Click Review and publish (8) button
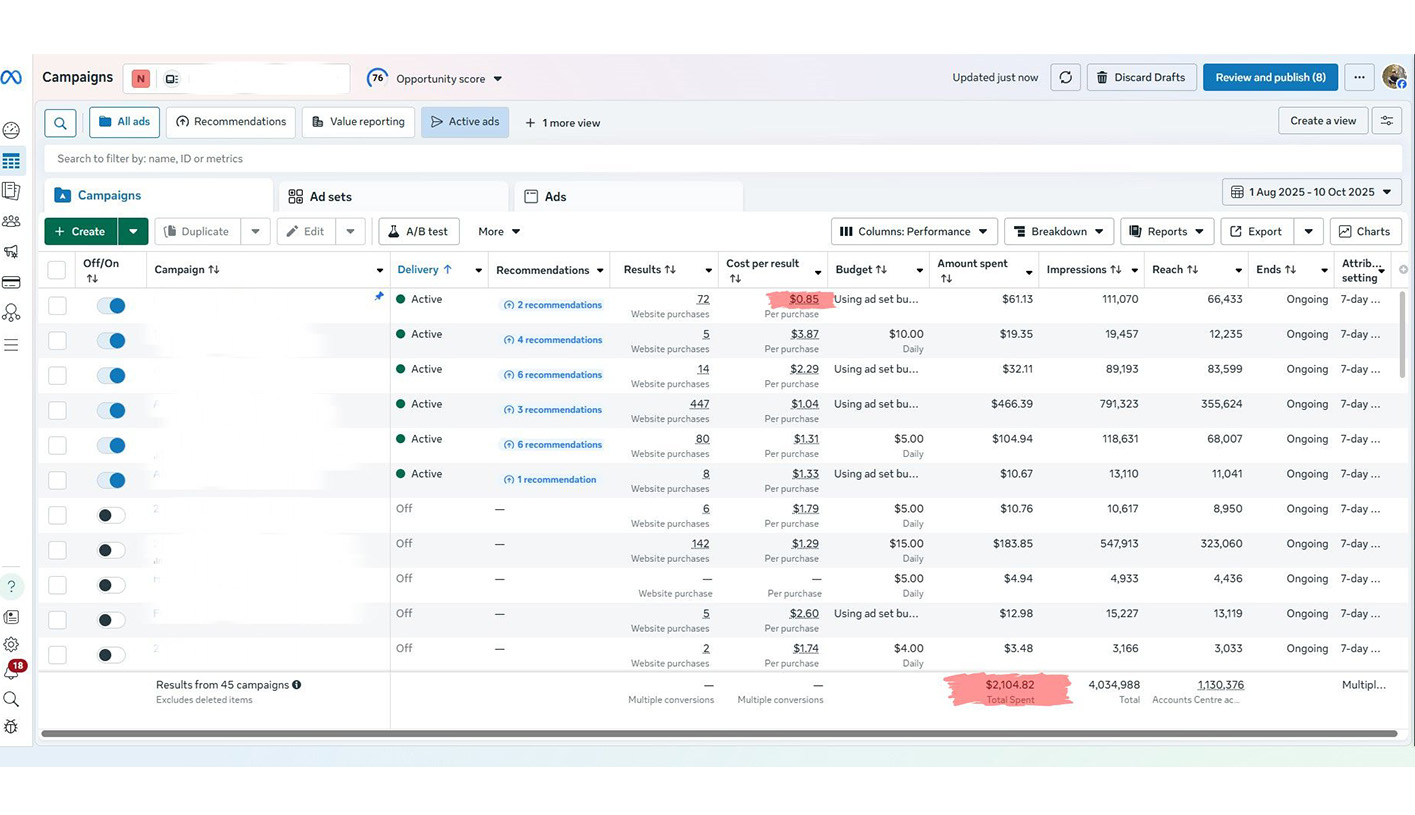 click(1270, 78)
